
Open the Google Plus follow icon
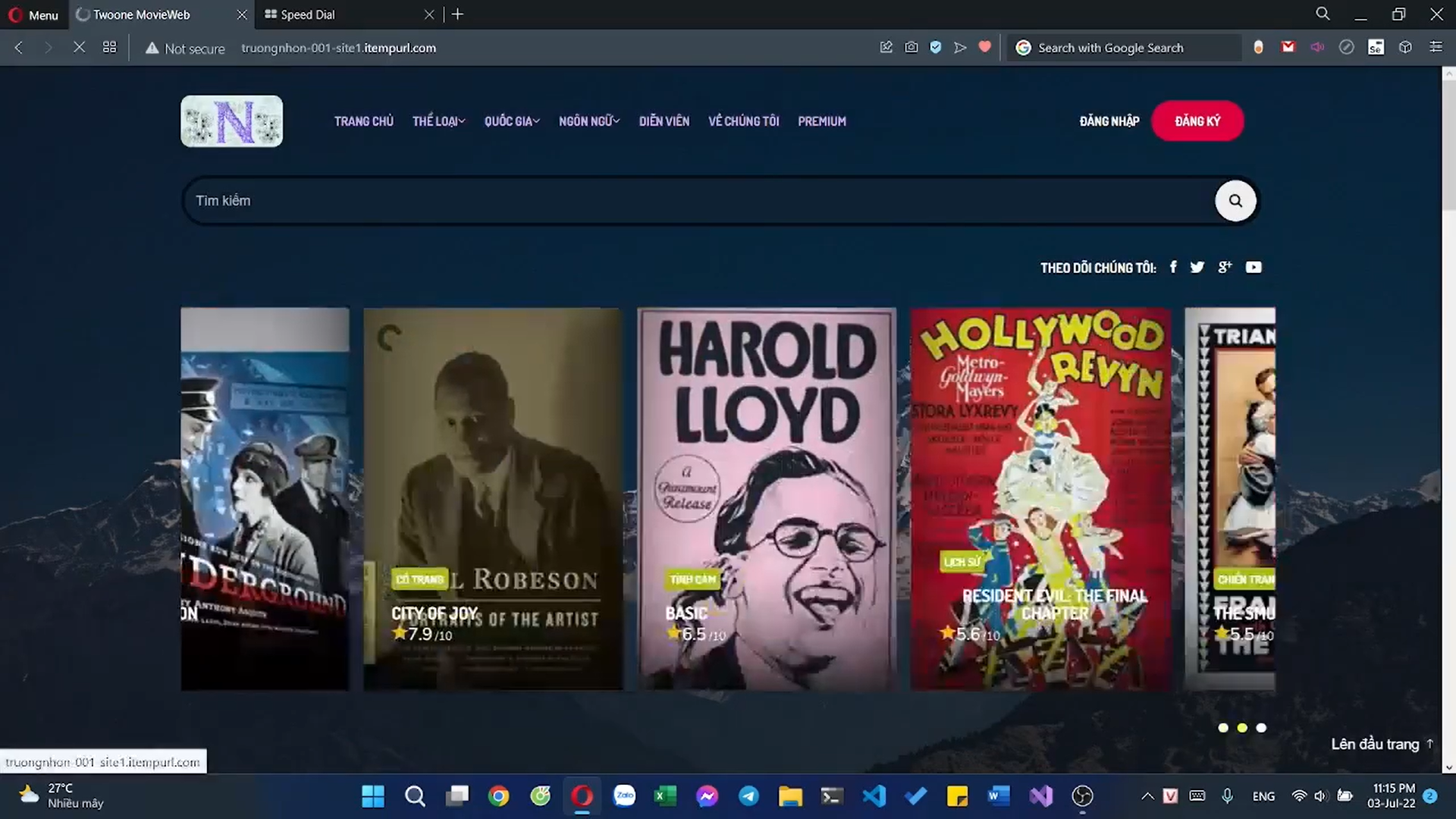[x=1225, y=267]
